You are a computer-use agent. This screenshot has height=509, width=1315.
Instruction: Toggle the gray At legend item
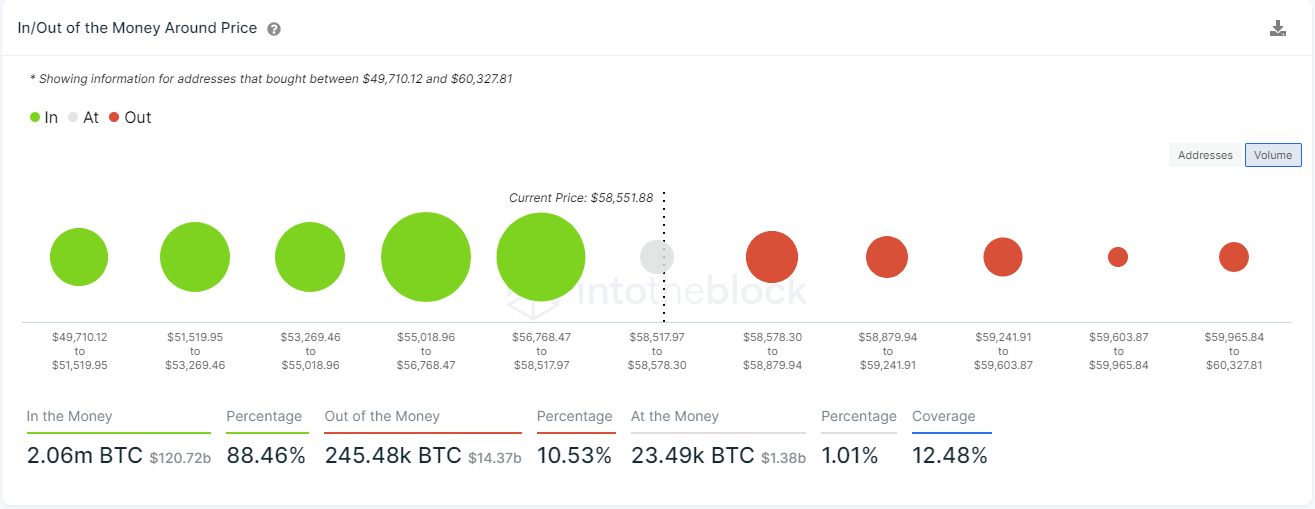84,117
